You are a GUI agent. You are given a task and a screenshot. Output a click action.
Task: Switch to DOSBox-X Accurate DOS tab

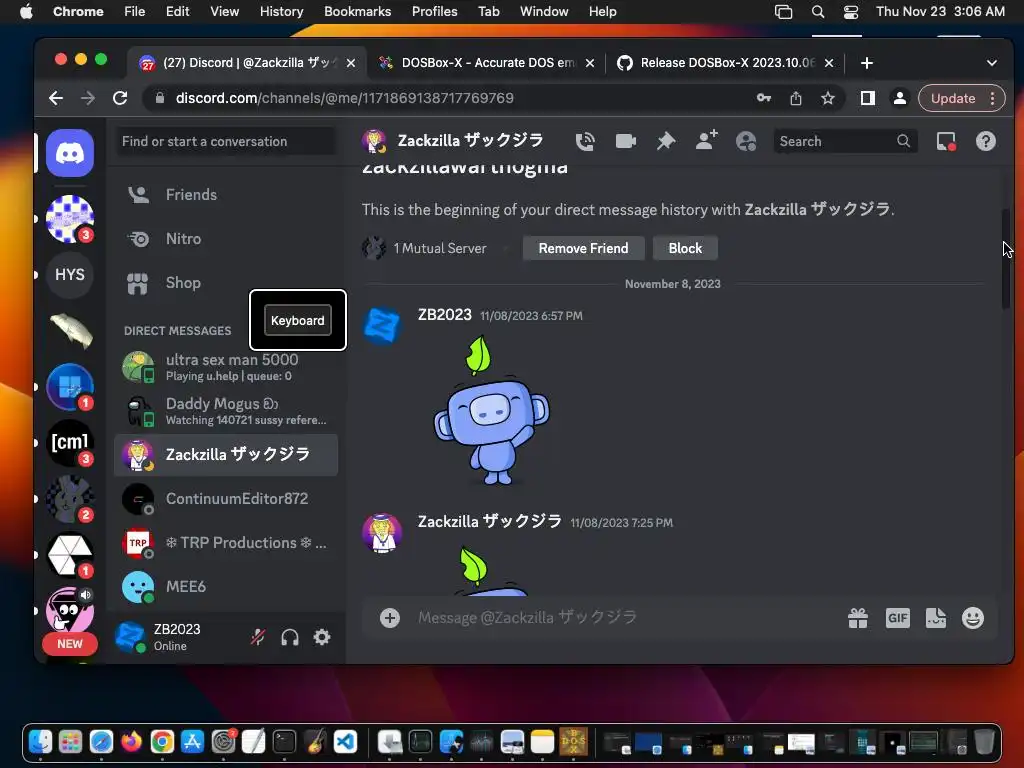pyautogui.click(x=487, y=63)
